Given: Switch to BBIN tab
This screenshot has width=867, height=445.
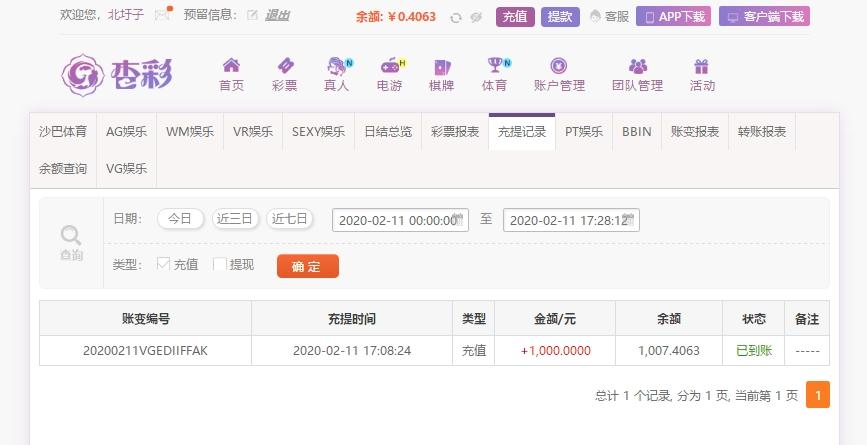Looking at the screenshot, I should pos(637,132).
